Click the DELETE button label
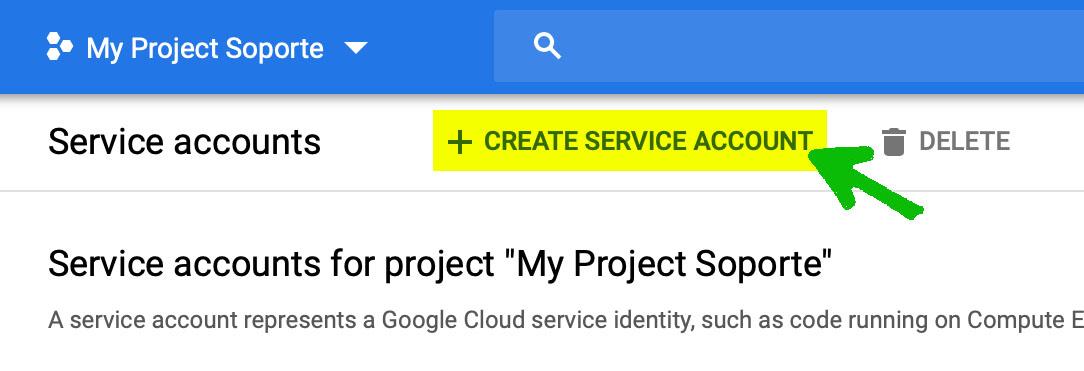 point(964,142)
